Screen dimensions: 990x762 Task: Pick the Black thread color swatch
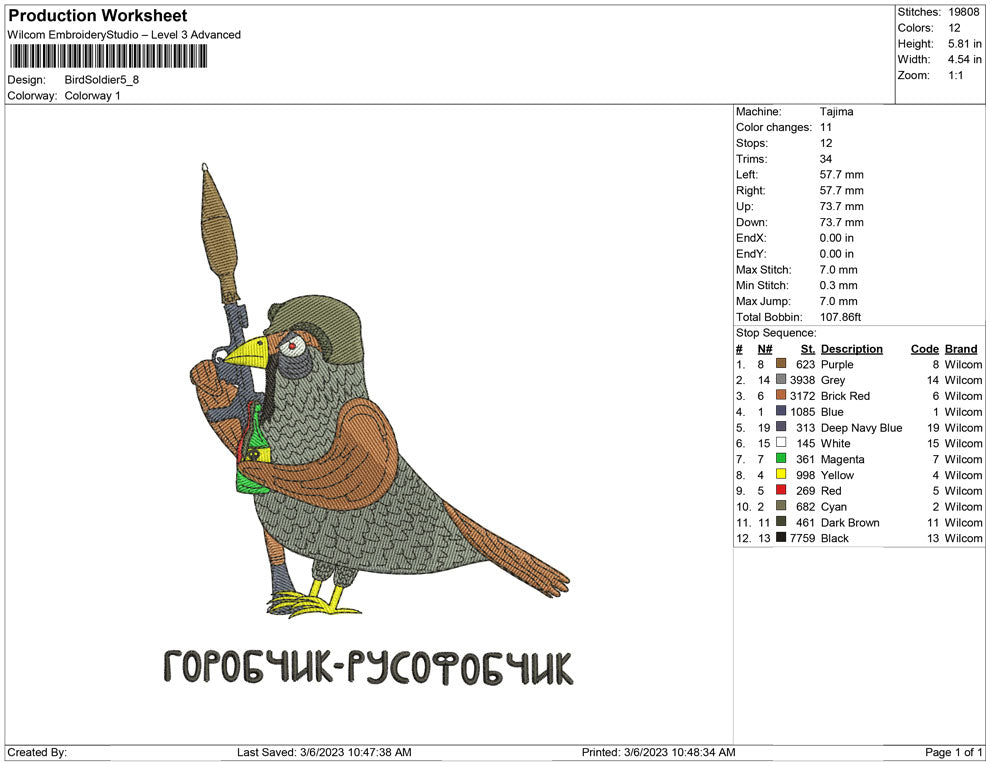click(781, 538)
